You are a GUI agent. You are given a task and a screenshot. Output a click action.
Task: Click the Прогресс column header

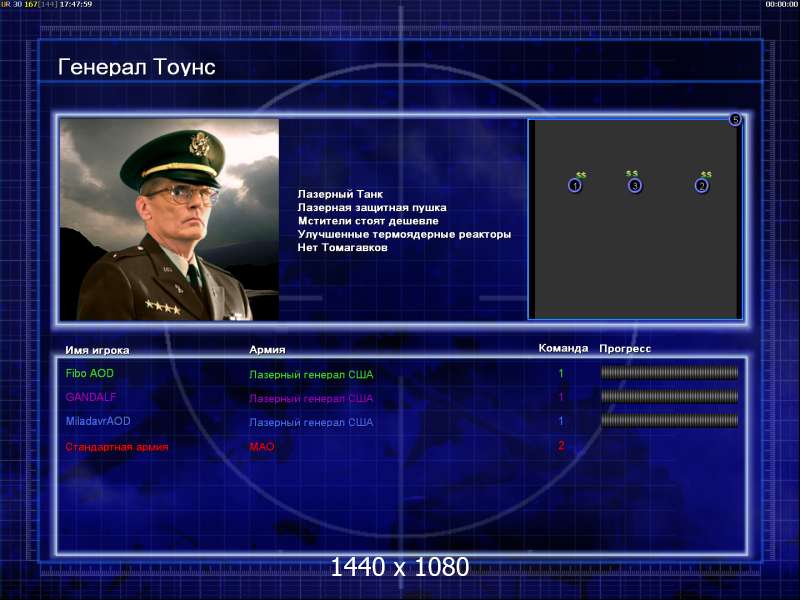625,348
